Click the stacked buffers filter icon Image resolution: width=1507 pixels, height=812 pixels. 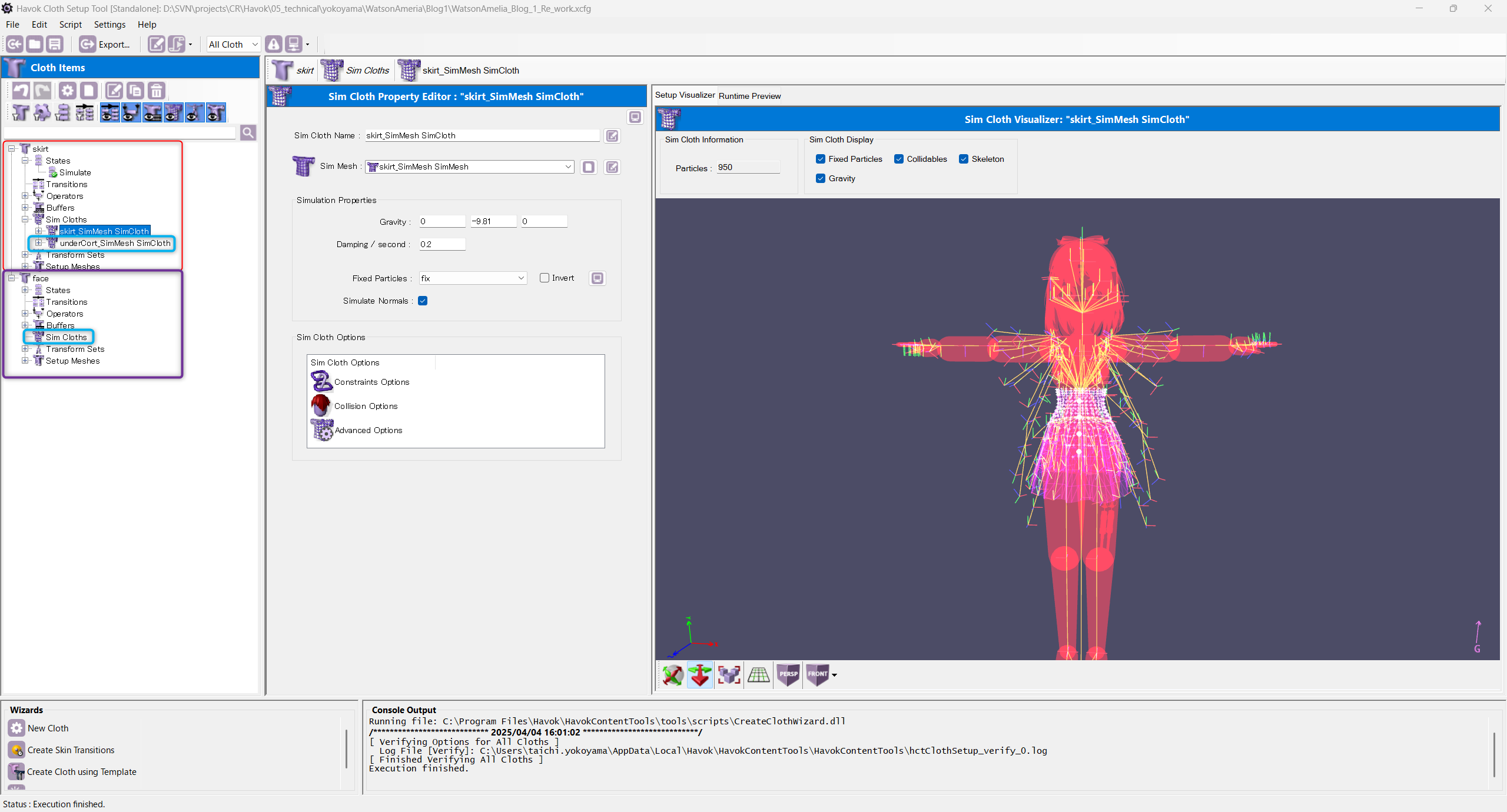point(63,112)
